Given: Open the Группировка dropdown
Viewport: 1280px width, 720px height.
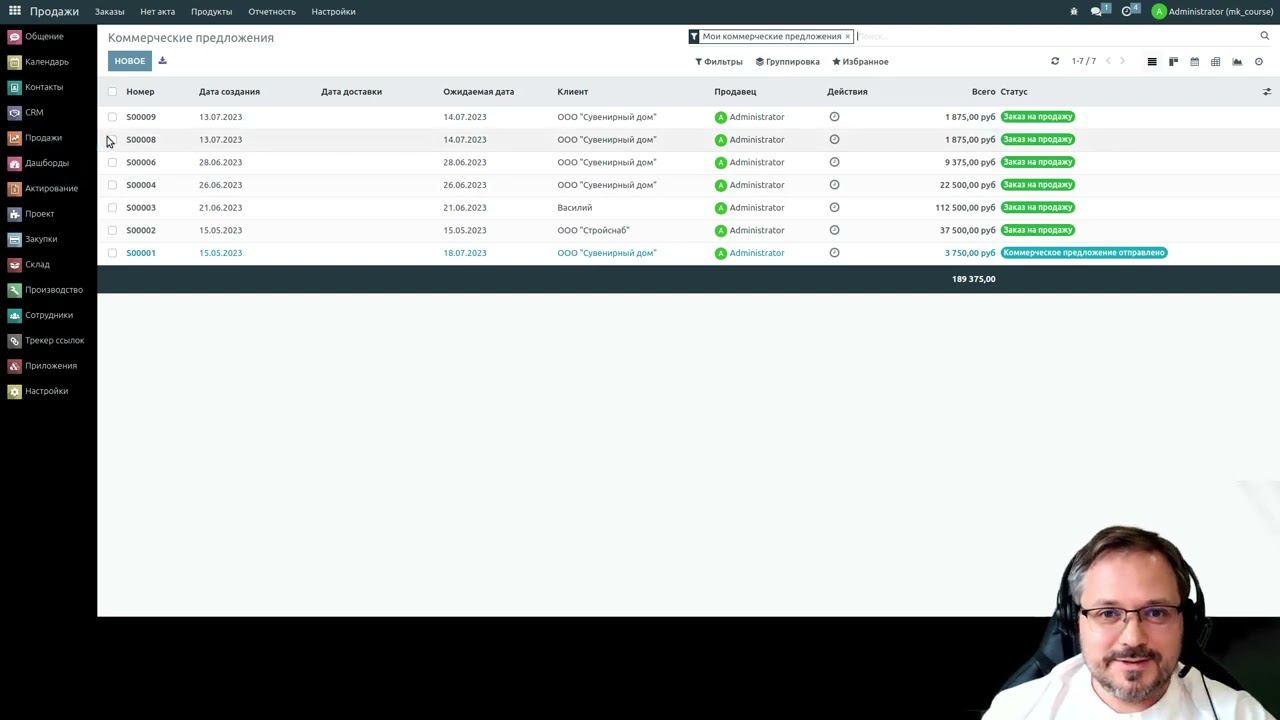Looking at the screenshot, I should pyautogui.click(x=787, y=61).
